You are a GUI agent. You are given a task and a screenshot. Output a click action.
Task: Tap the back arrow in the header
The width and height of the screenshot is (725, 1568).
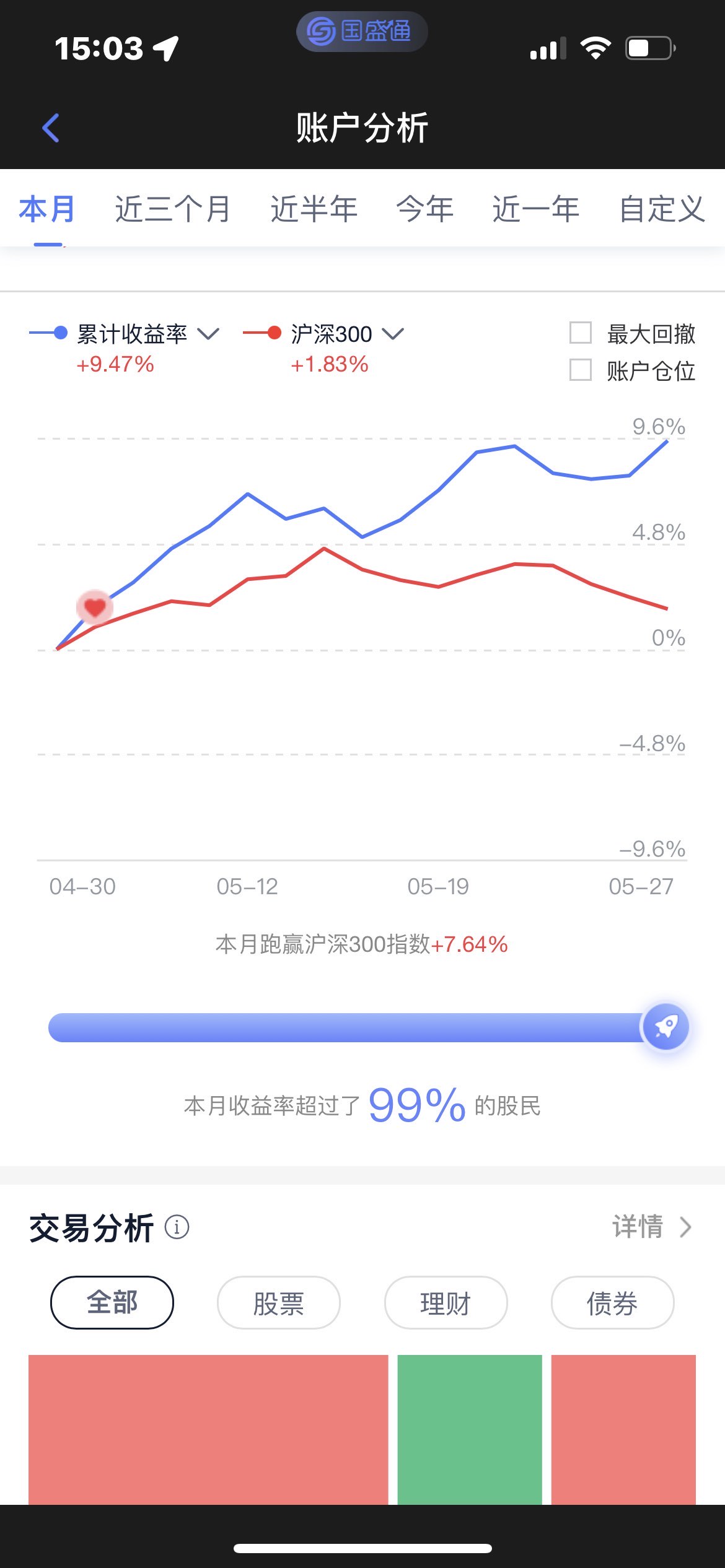51,128
